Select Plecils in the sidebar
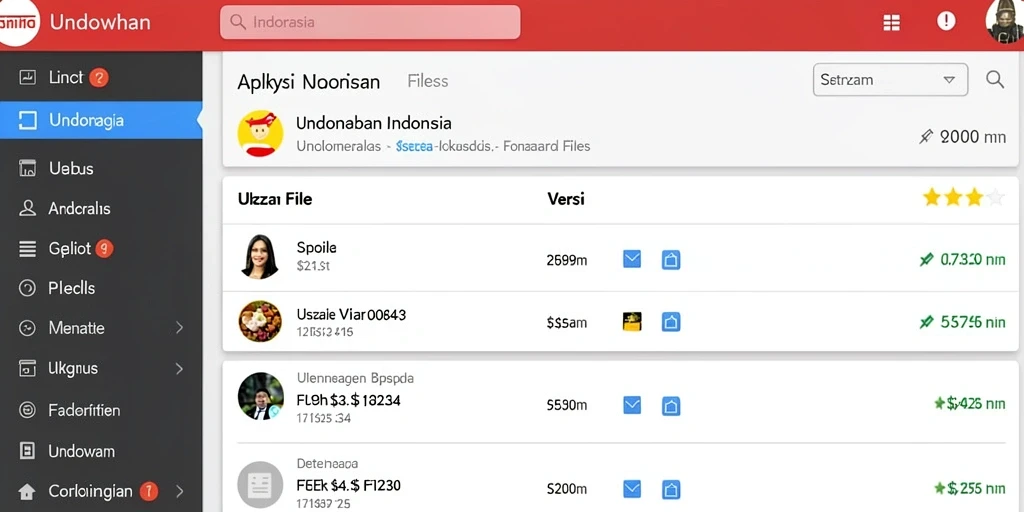Screen dimensions: 1024x512 (x=101, y=288)
